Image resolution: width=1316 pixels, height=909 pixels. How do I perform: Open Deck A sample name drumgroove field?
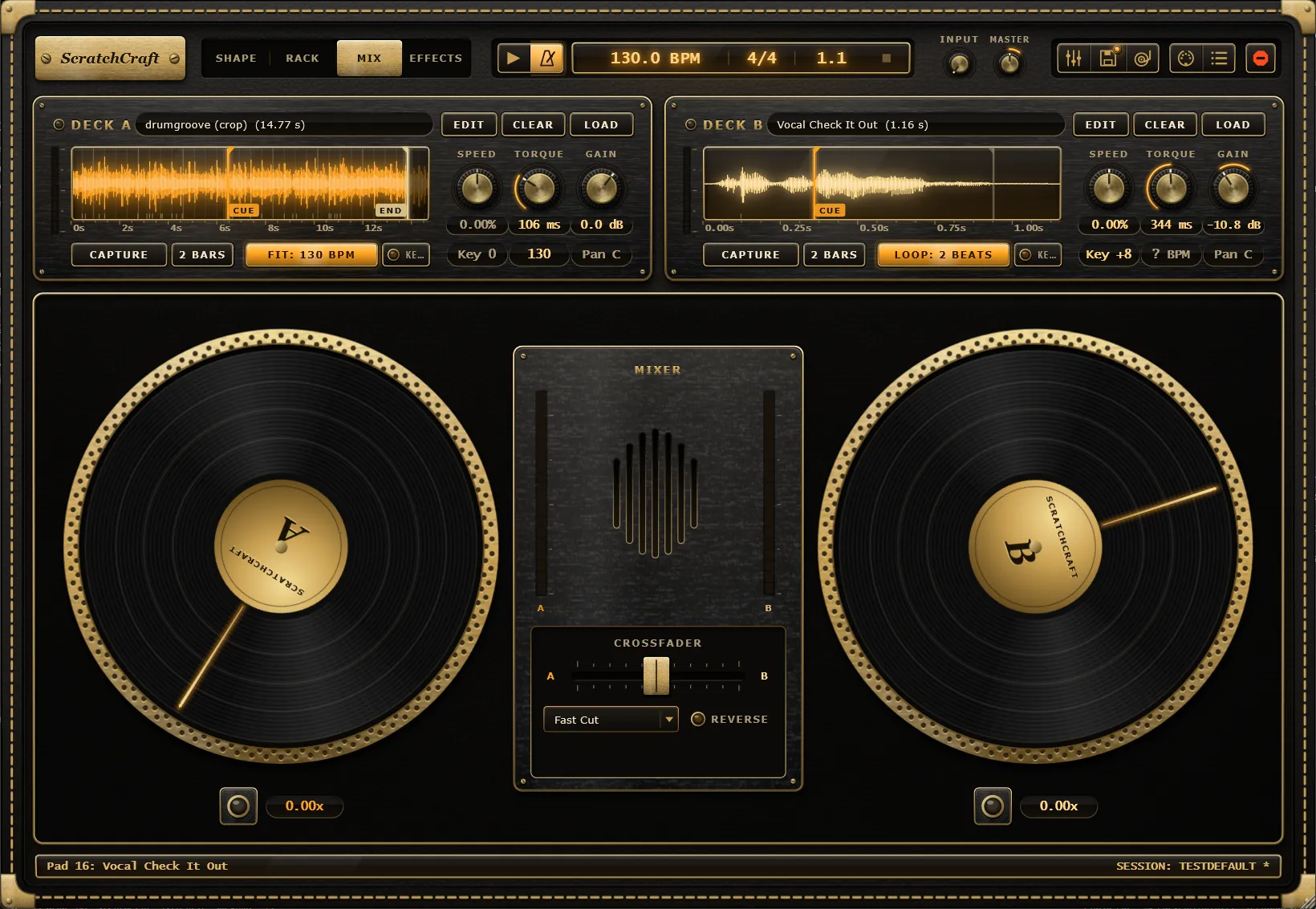284,124
